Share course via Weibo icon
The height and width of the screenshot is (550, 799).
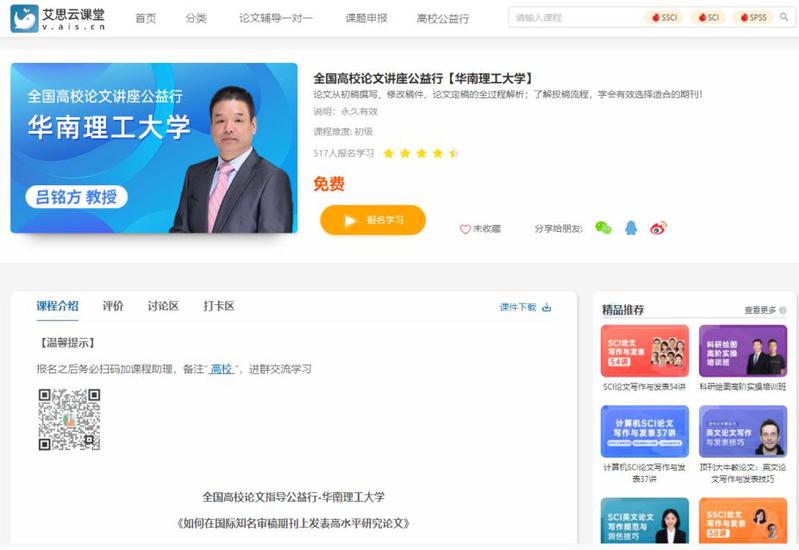pyautogui.click(x=658, y=228)
